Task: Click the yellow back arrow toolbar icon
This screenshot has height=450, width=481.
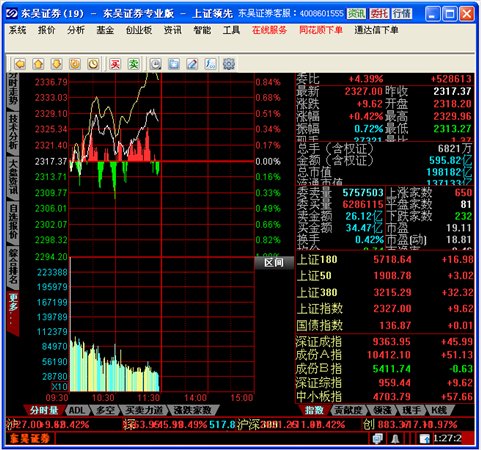Action: [x=20, y=64]
